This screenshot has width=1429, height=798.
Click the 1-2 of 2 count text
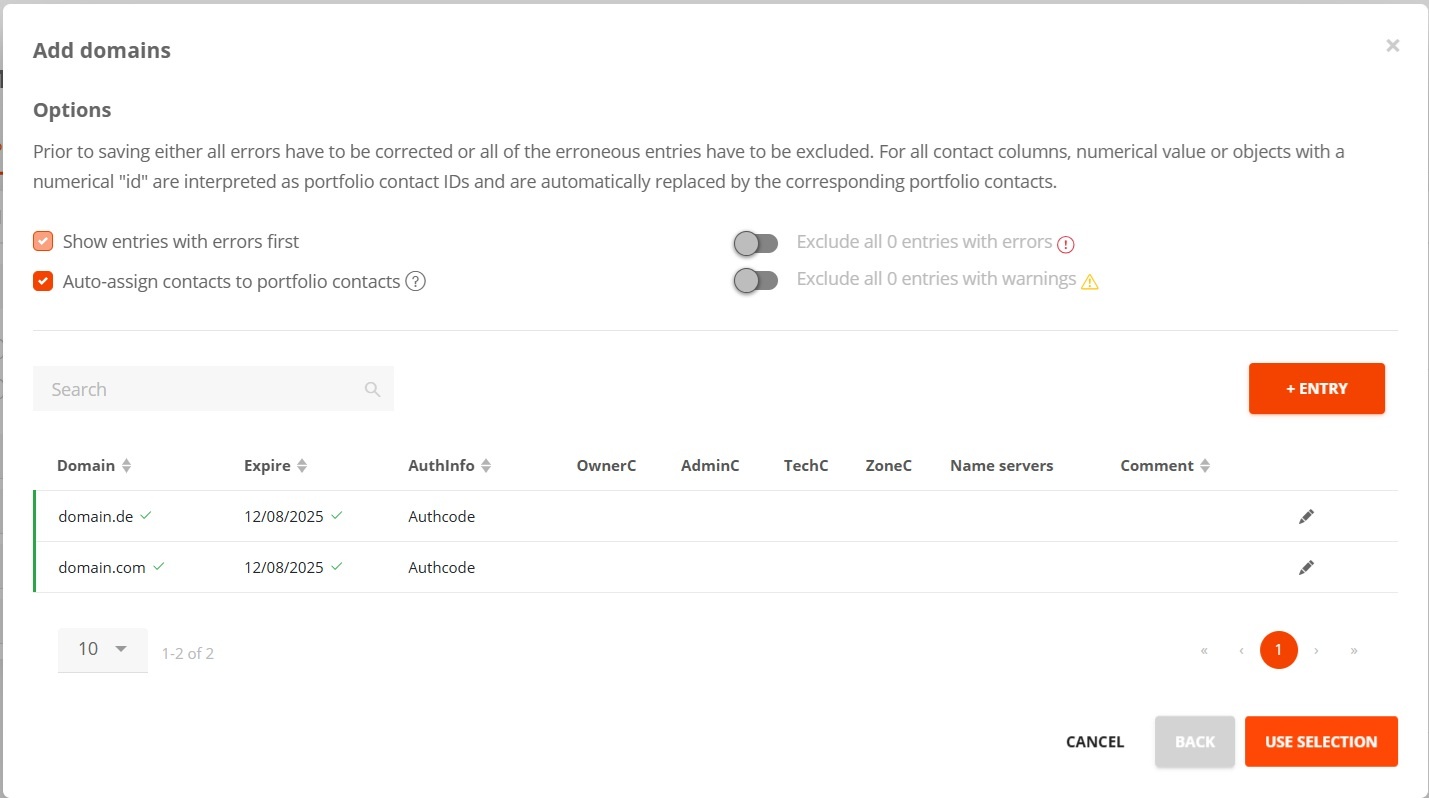pyautogui.click(x=188, y=654)
